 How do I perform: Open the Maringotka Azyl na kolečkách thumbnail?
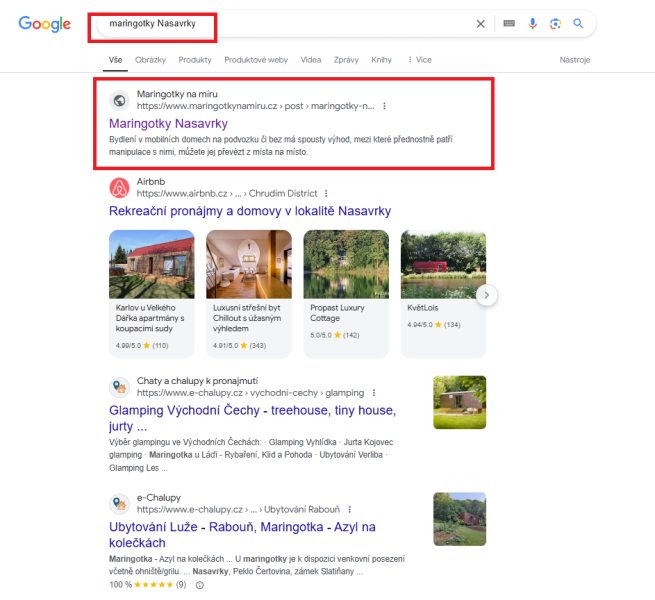click(460, 519)
